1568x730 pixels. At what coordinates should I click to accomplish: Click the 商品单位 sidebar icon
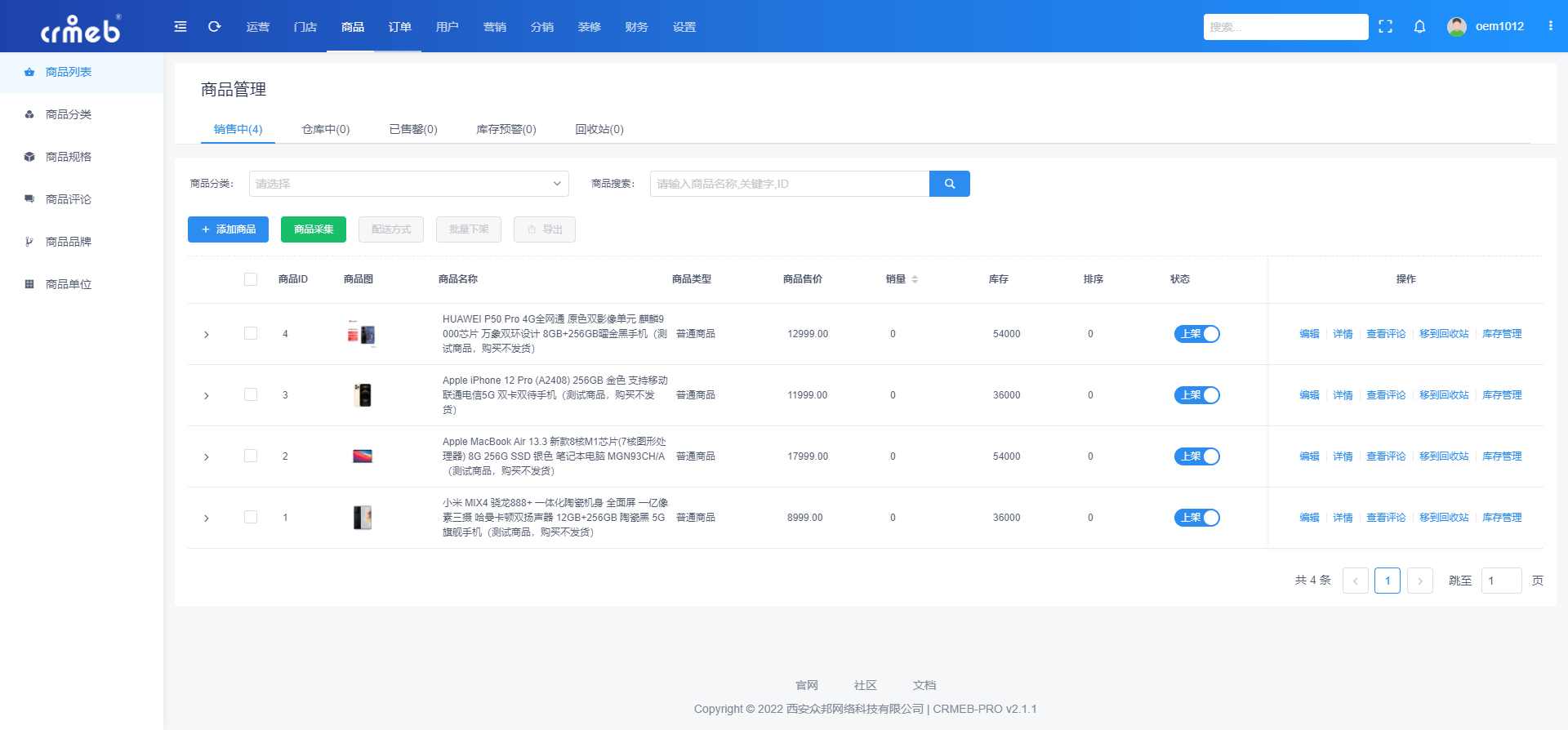[x=29, y=284]
